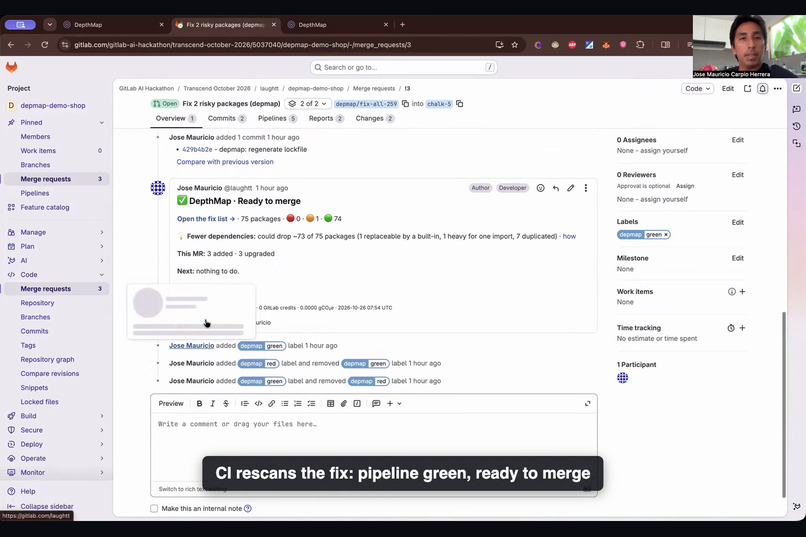Check Make this an internal note
Image resolution: width=806 pixels, height=537 pixels.
[x=154, y=508]
